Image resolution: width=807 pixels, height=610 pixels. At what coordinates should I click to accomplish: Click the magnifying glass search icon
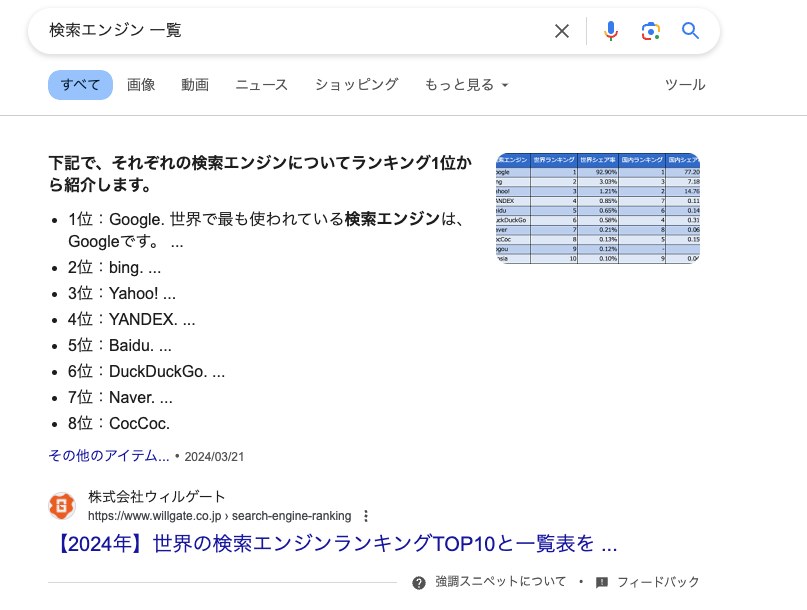(690, 31)
